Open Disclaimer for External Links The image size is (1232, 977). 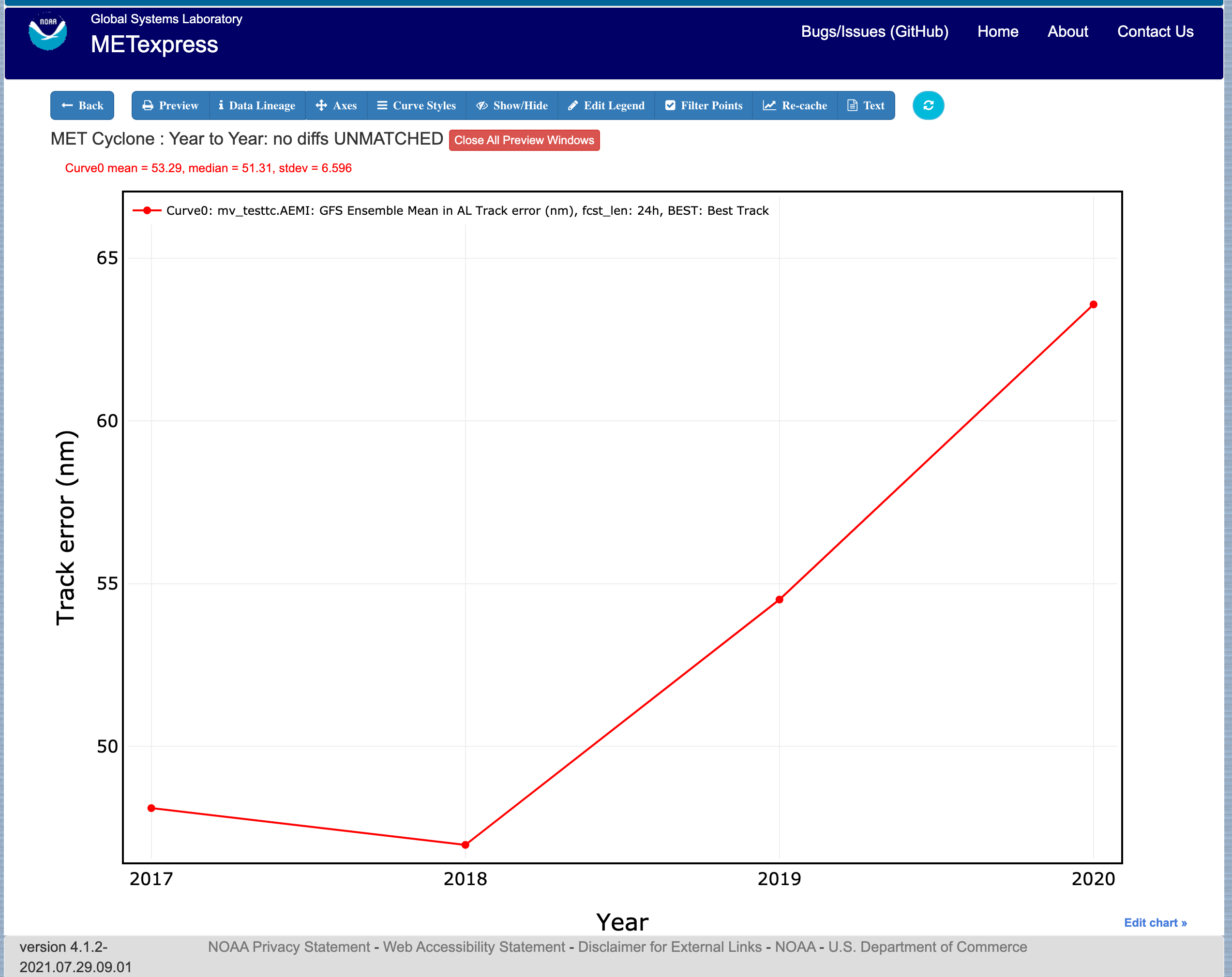coord(670,947)
